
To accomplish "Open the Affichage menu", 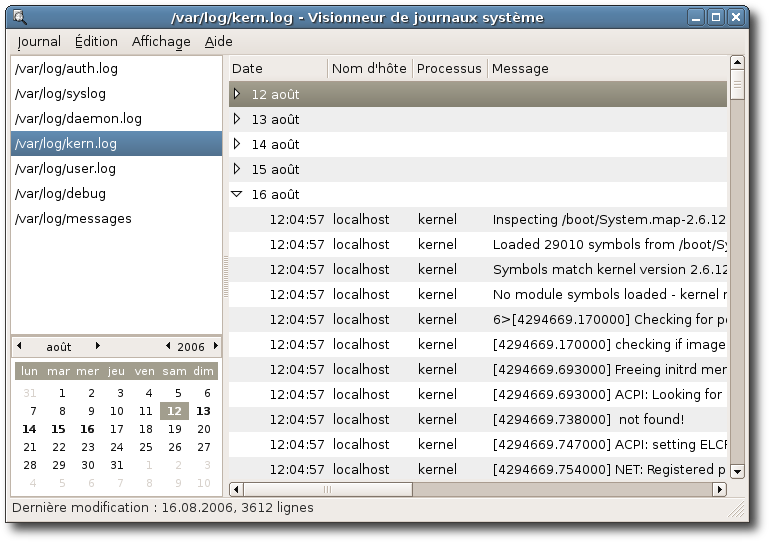I will 161,42.
